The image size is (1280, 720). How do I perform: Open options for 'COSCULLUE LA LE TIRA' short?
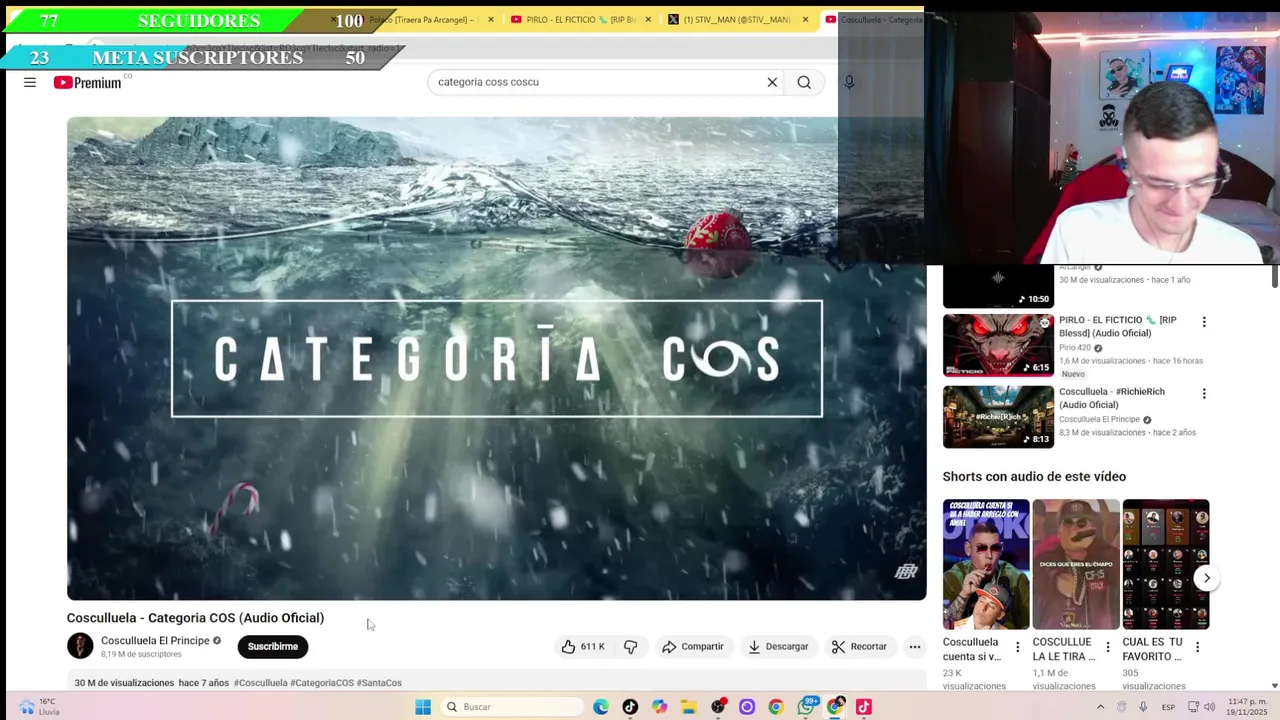click(x=1107, y=648)
